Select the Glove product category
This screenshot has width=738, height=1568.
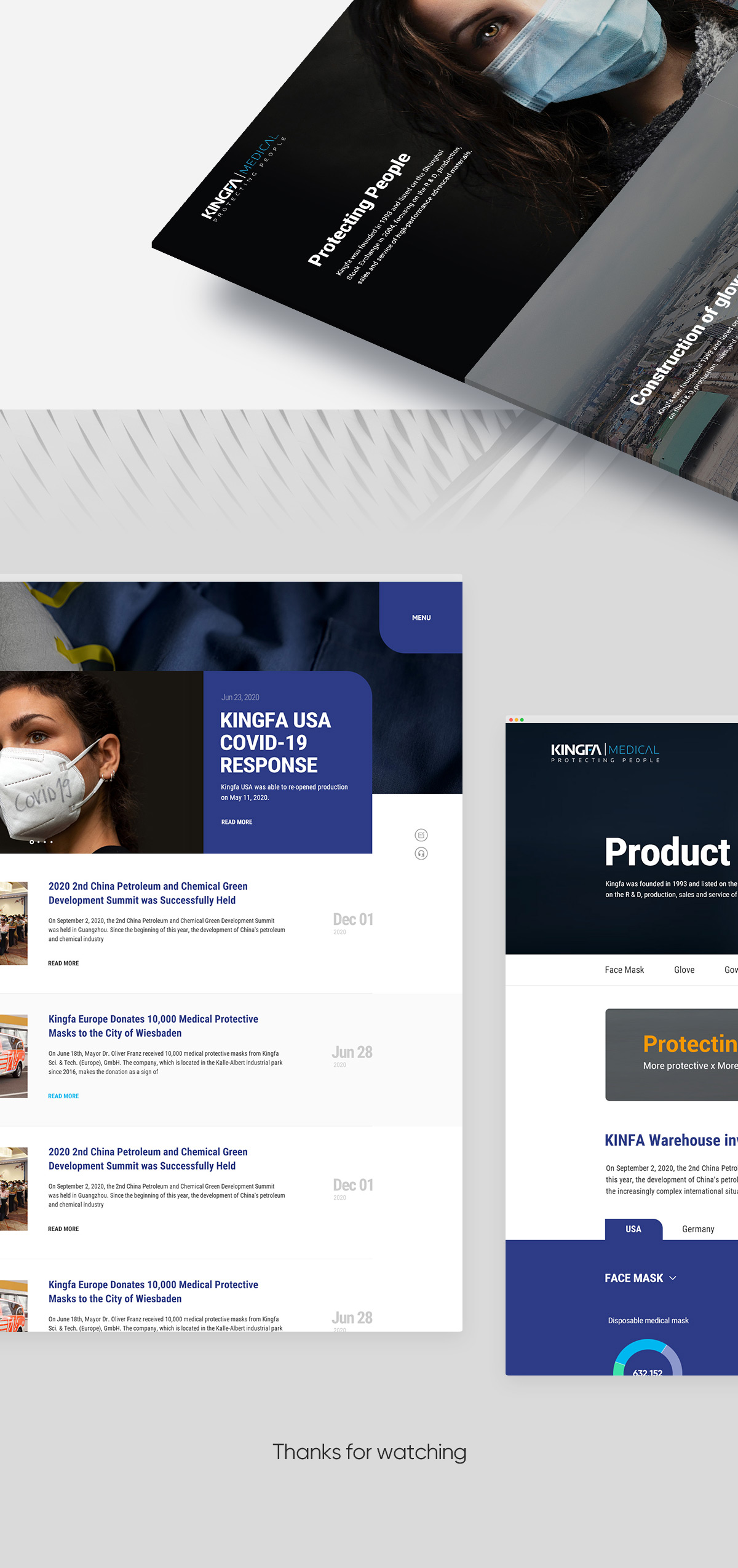[x=684, y=970]
